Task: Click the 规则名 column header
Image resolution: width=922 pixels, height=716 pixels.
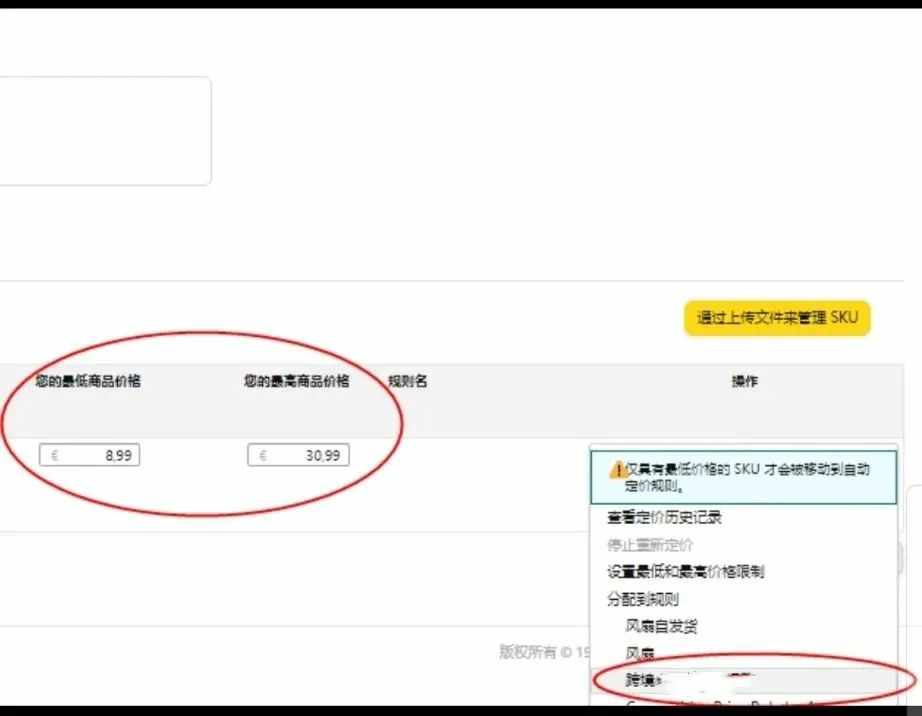Action: click(407, 381)
